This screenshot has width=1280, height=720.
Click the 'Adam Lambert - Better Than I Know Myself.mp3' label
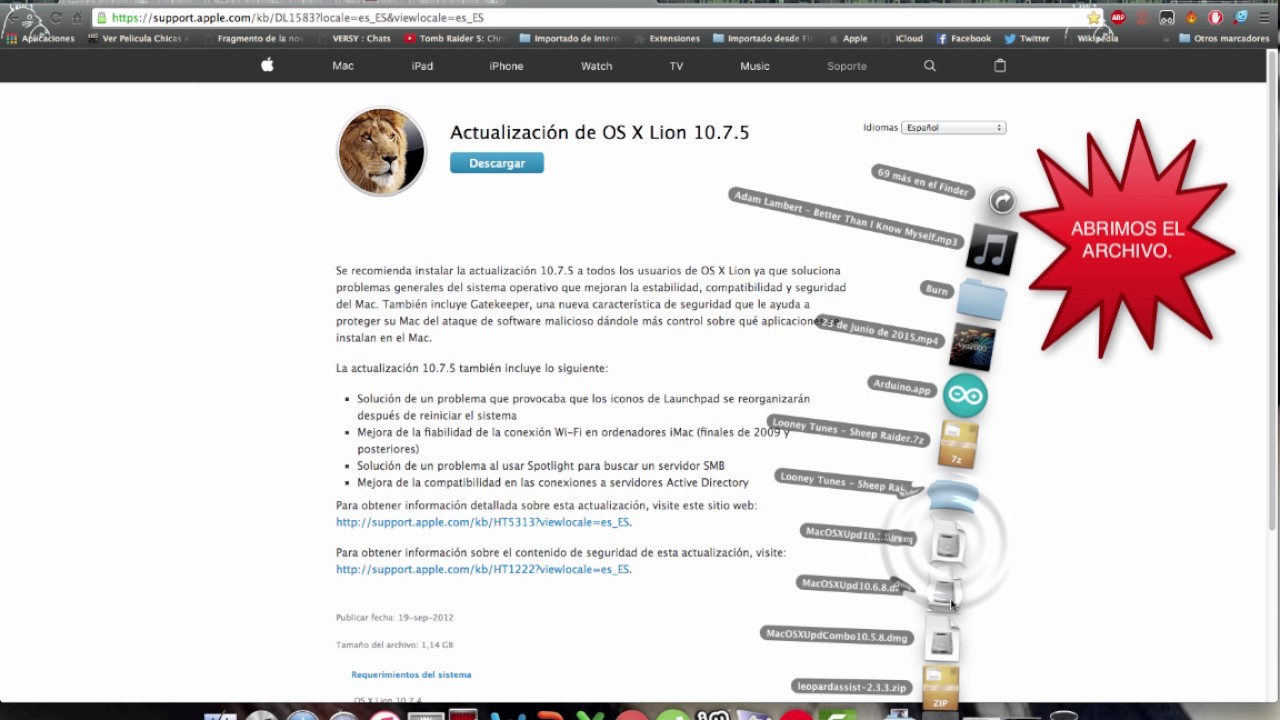[x=846, y=218]
